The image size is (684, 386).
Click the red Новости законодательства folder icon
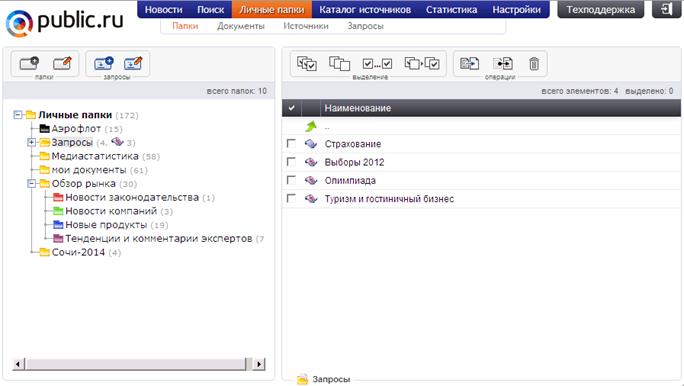58,197
